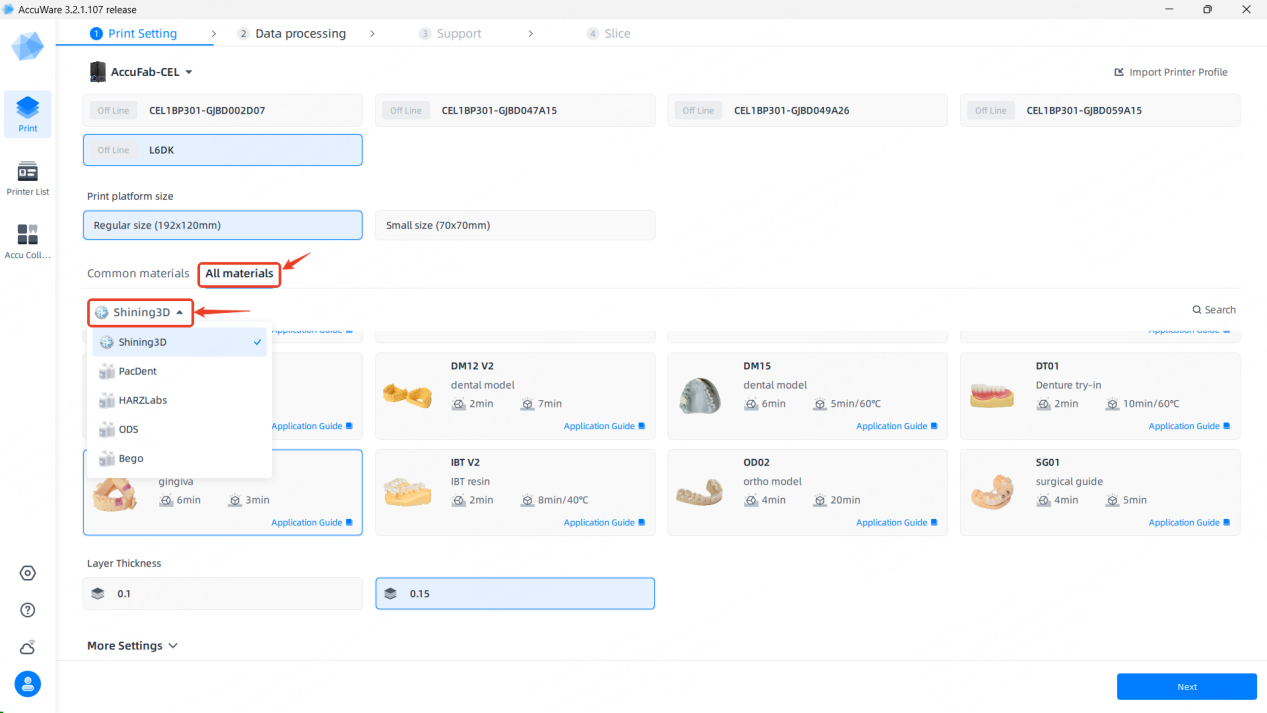The width and height of the screenshot is (1267, 713).
Task: Select layer thickness 0.15
Action: tap(515, 593)
